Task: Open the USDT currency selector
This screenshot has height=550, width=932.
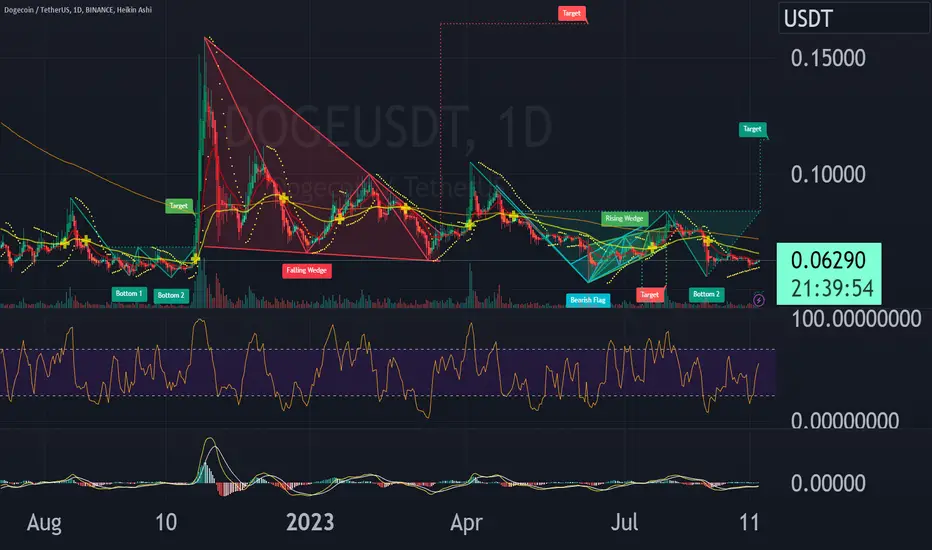Action: tap(855, 18)
